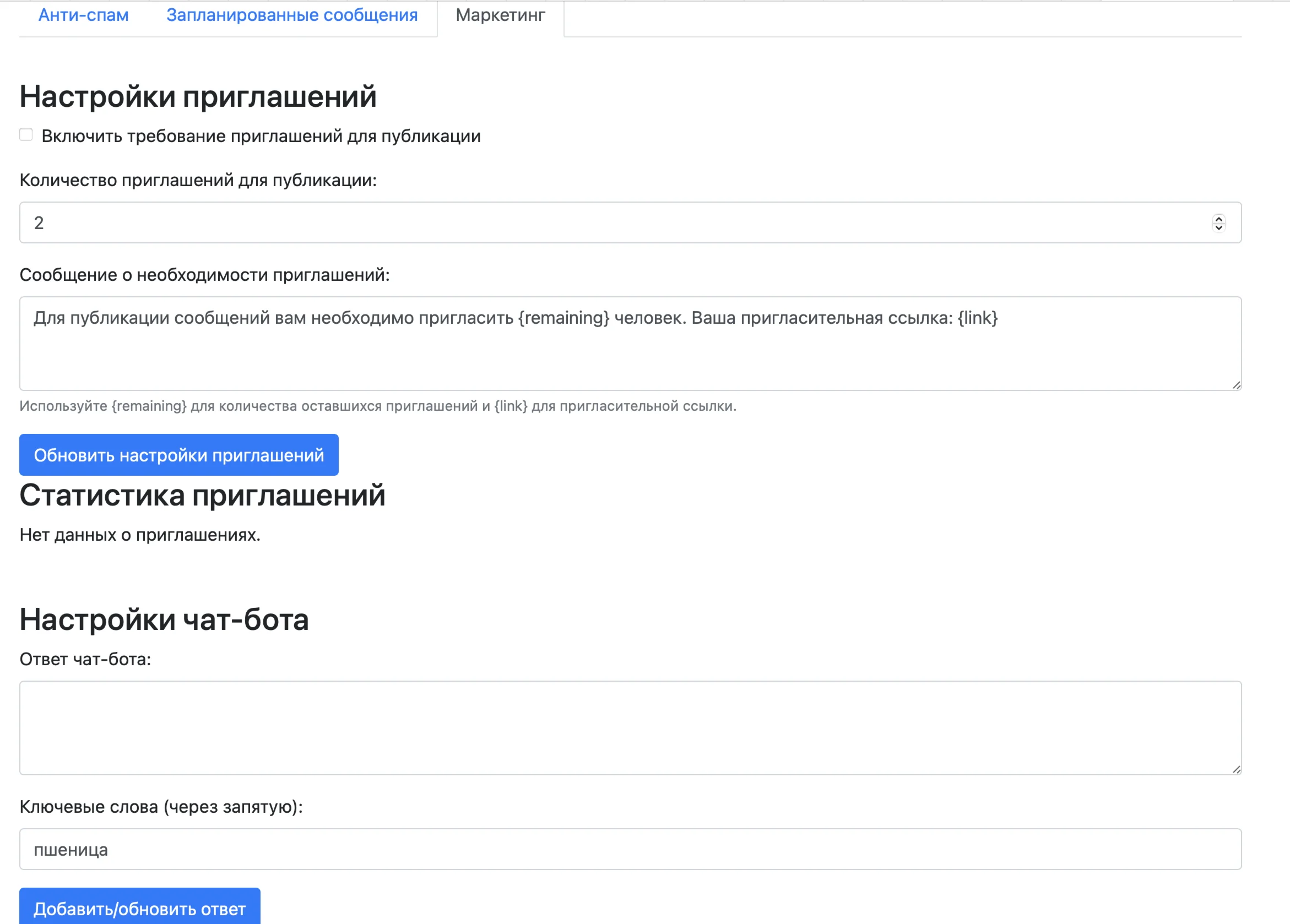The height and width of the screenshot is (924, 1290).
Task: Select the Маркетинг tab
Action: coord(500,15)
